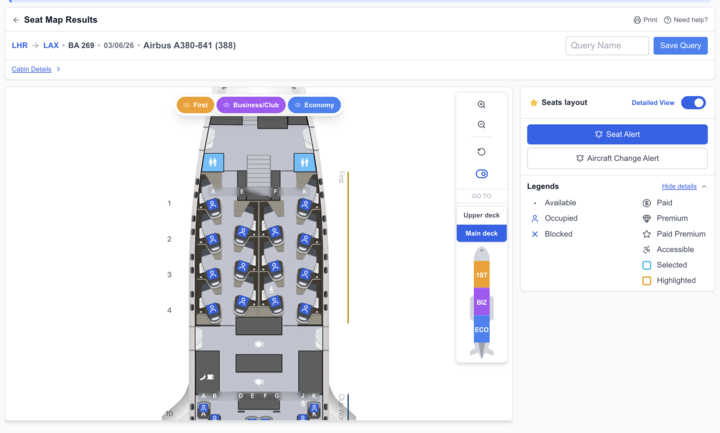Toggle the eye visibility button

tap(481, 174)
